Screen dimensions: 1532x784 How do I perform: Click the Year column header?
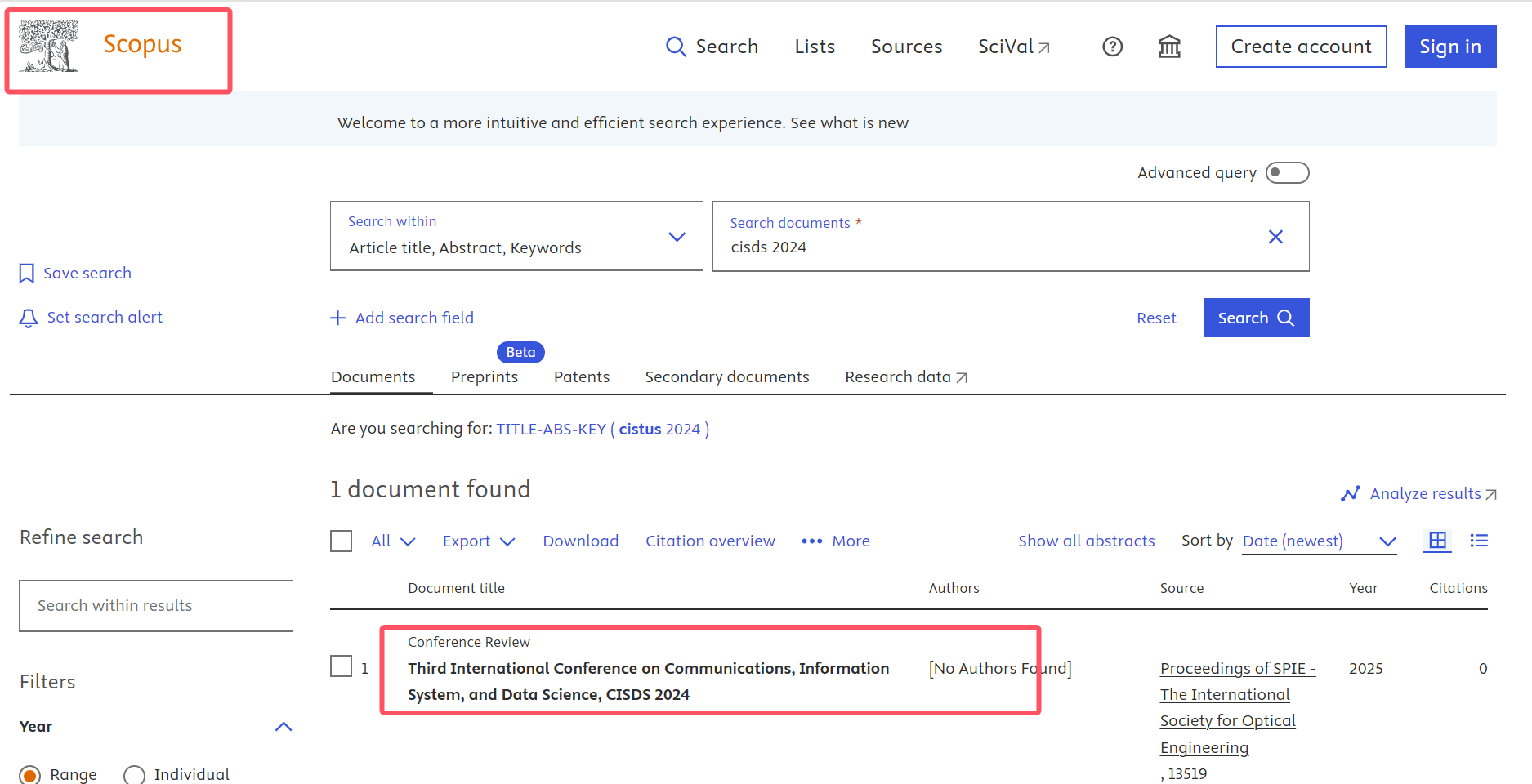(1363, 588)
